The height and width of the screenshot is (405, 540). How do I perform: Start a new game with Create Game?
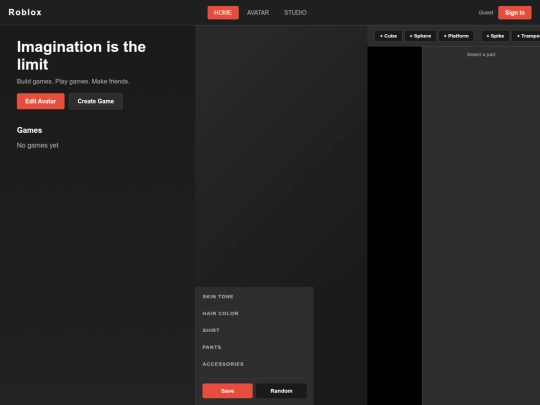click(x=96, y=101)
